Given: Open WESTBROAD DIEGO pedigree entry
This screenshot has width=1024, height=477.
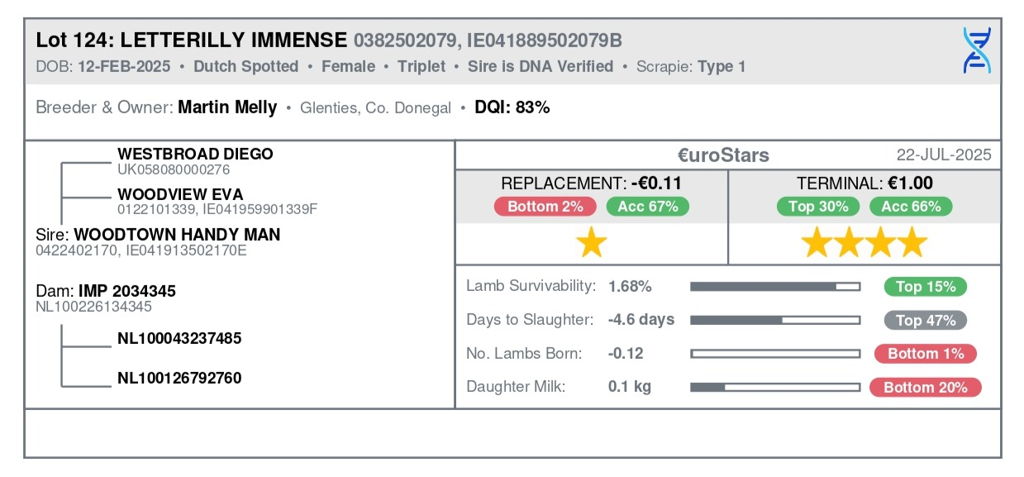Looking at the screenshot, I should point(195,155).
